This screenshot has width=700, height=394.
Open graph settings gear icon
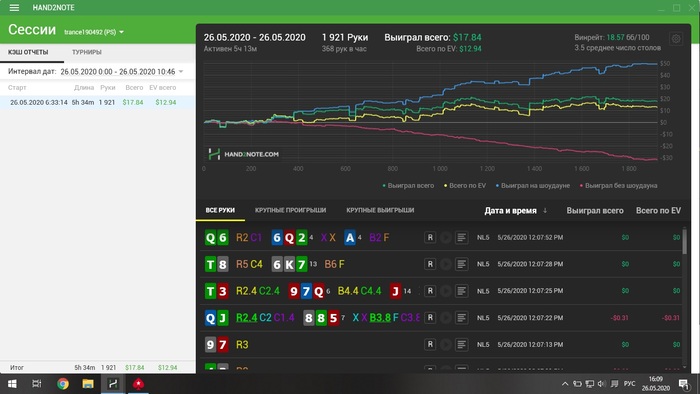[676, 39]
